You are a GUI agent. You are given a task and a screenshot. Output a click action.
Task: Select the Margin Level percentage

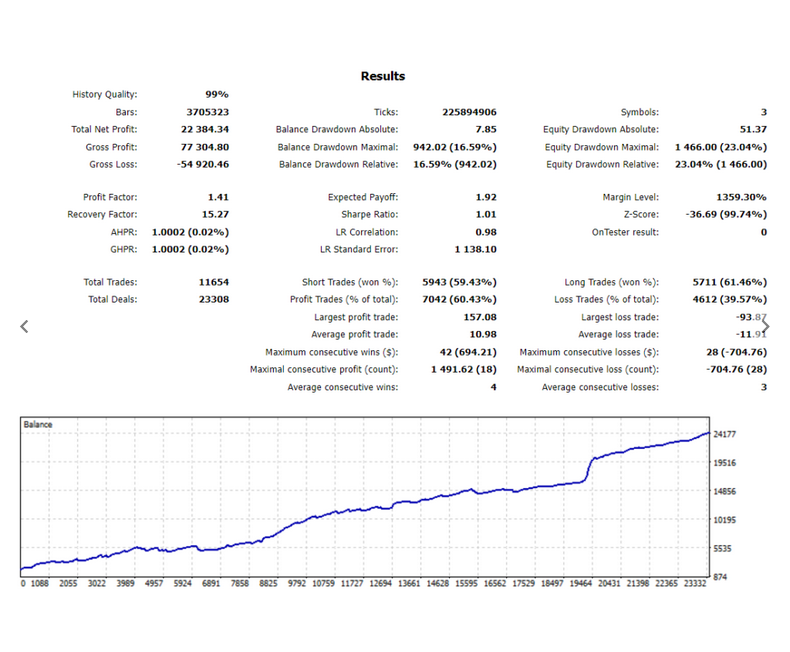tap(741, 197)
